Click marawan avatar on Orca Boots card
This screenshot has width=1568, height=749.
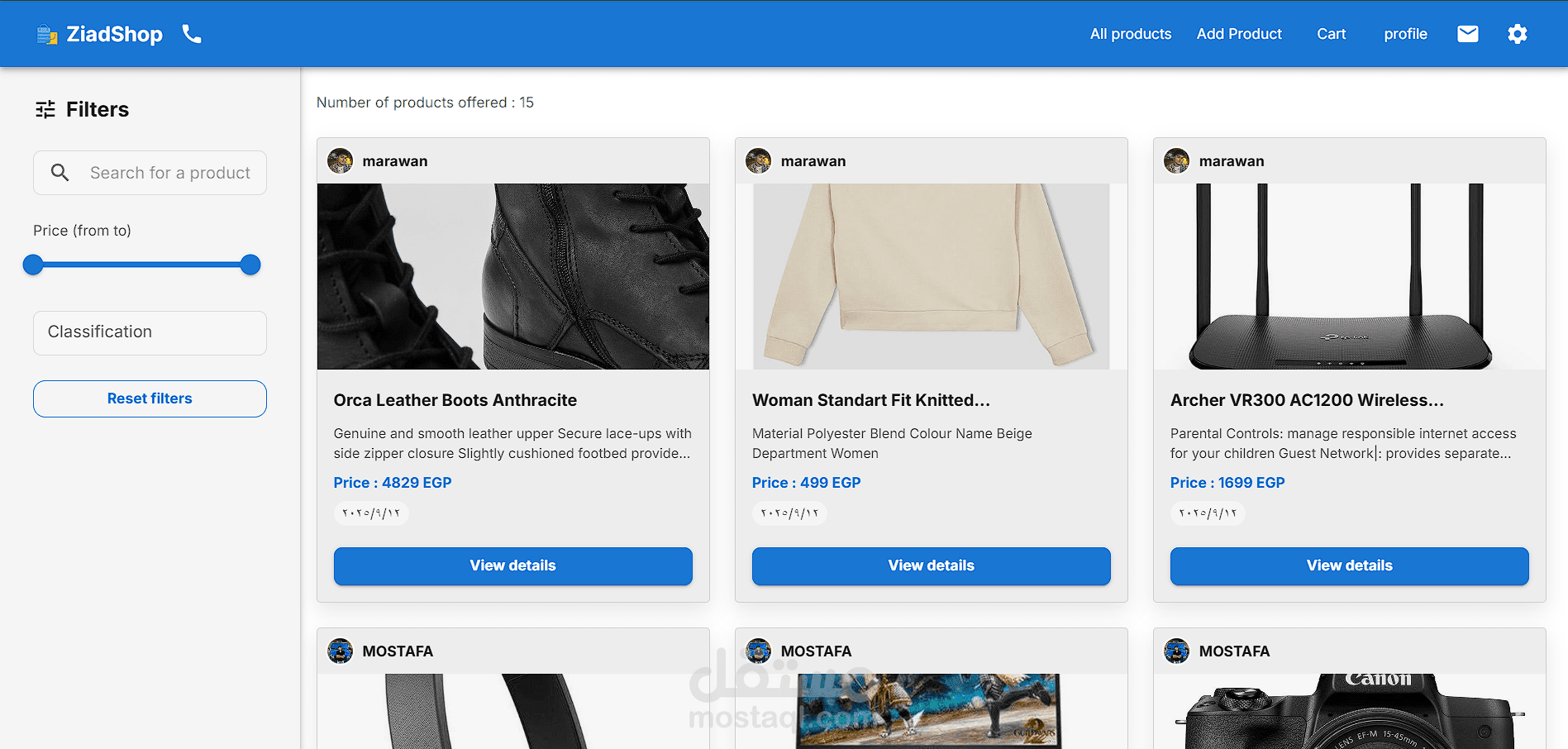tap(340, 160)
